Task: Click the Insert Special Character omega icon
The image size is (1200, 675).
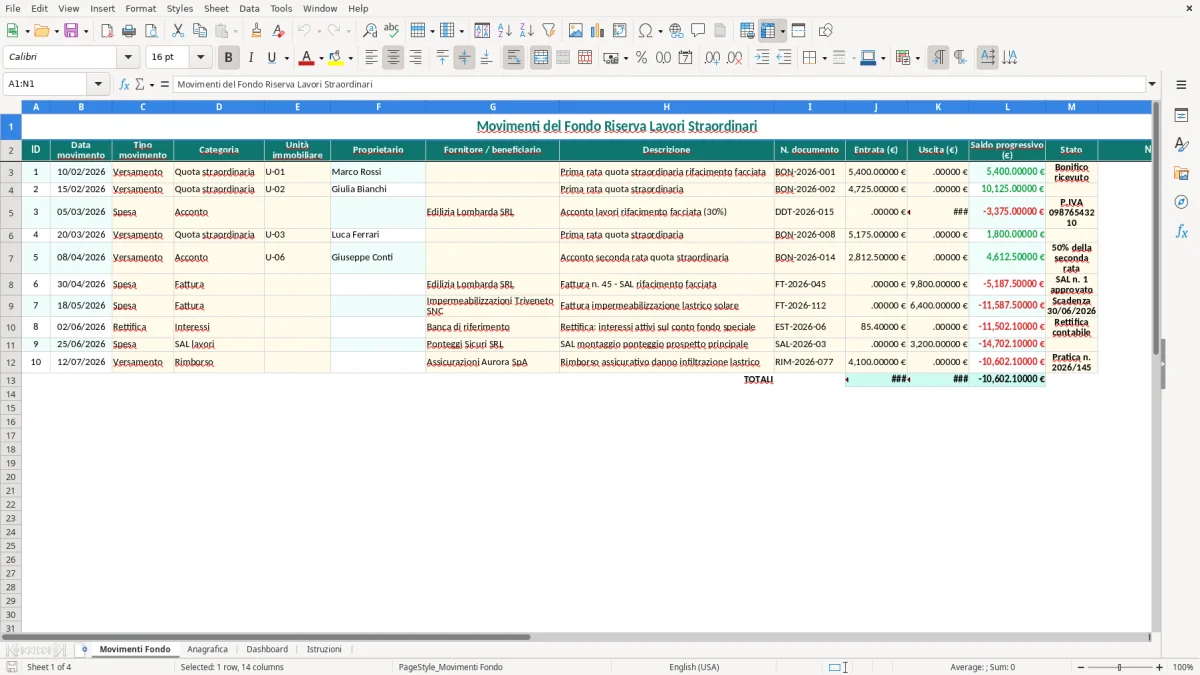Action: tap(645, 31)
